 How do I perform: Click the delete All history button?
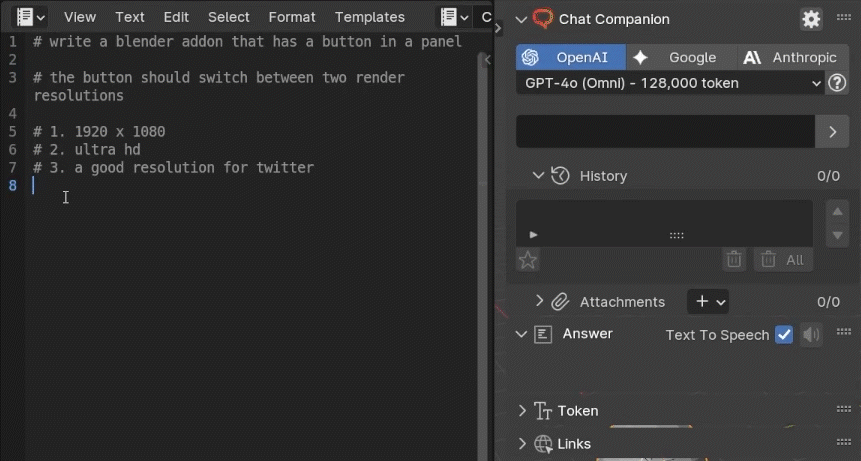(783, 259)
